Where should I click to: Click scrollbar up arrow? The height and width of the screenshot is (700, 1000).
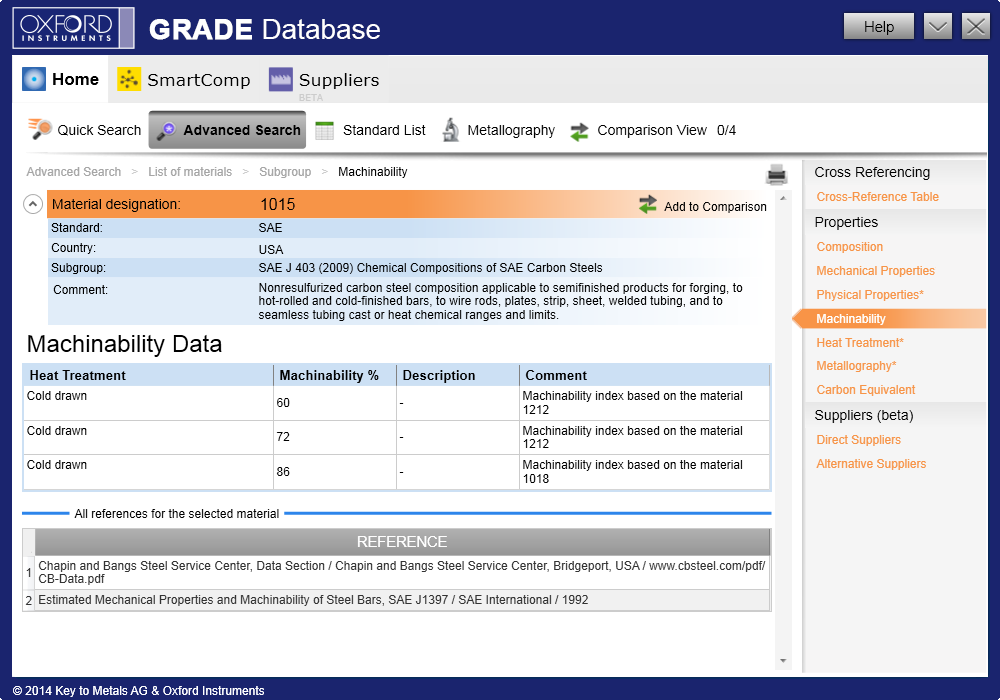tap(783, 198)
